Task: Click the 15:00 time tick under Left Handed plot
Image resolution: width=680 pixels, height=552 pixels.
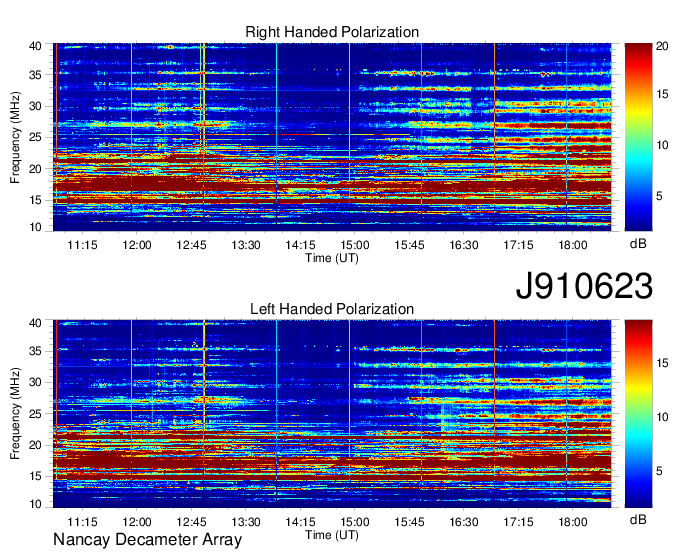Action: 355,522
